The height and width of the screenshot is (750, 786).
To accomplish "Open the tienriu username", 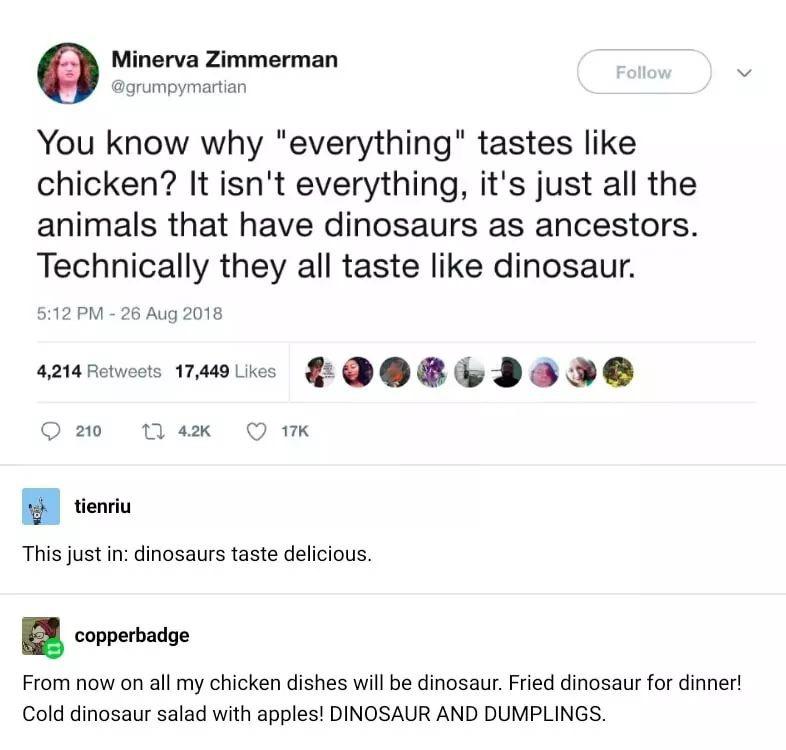I will point(103,506).
